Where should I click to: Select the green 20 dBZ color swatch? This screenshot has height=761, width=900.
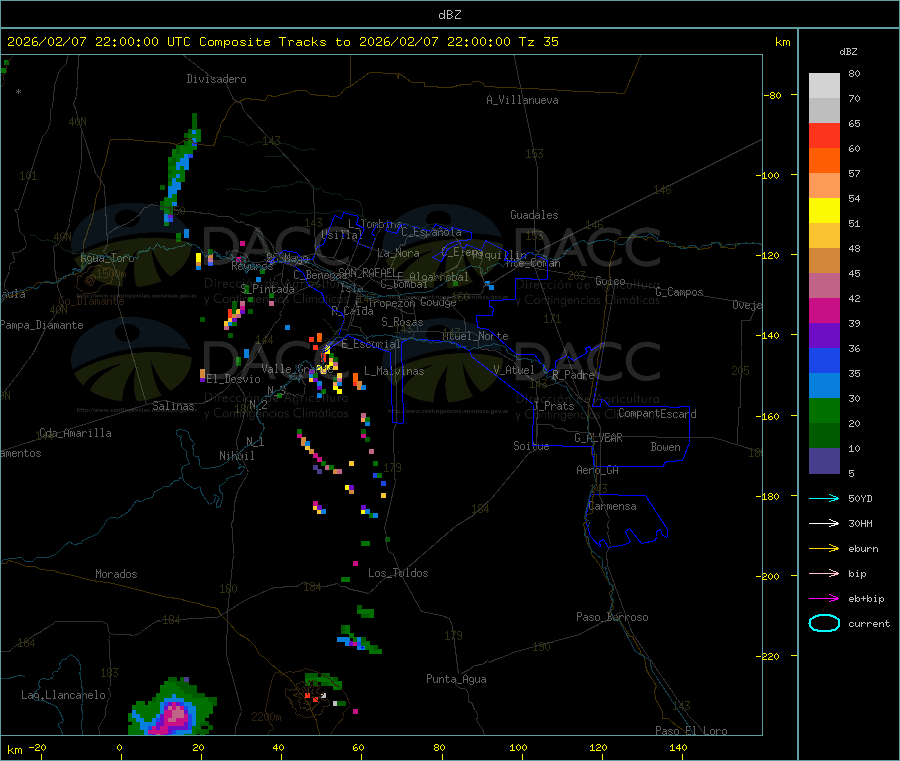[x=824, y=410]
